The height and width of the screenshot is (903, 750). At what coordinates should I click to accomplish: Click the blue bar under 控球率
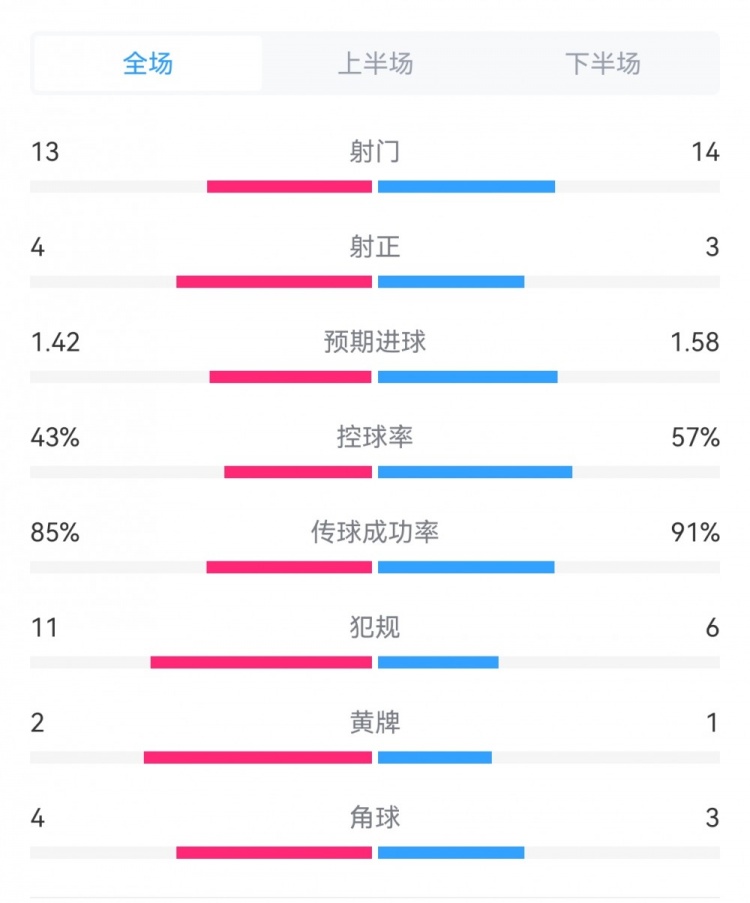click(475, 472)
